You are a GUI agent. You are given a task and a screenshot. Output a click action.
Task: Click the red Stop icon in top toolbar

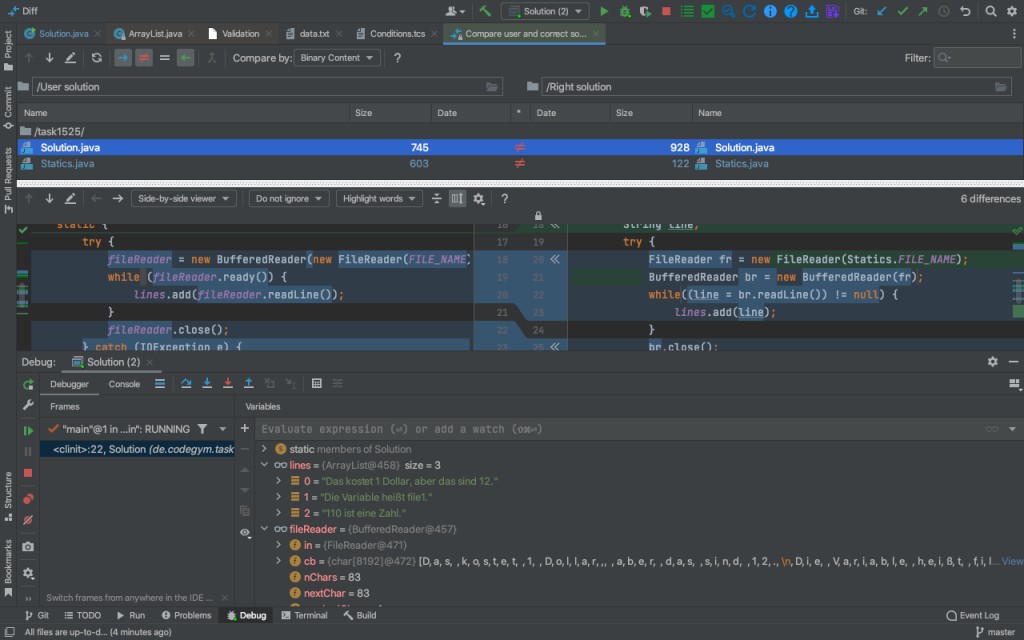pos(666,11)
